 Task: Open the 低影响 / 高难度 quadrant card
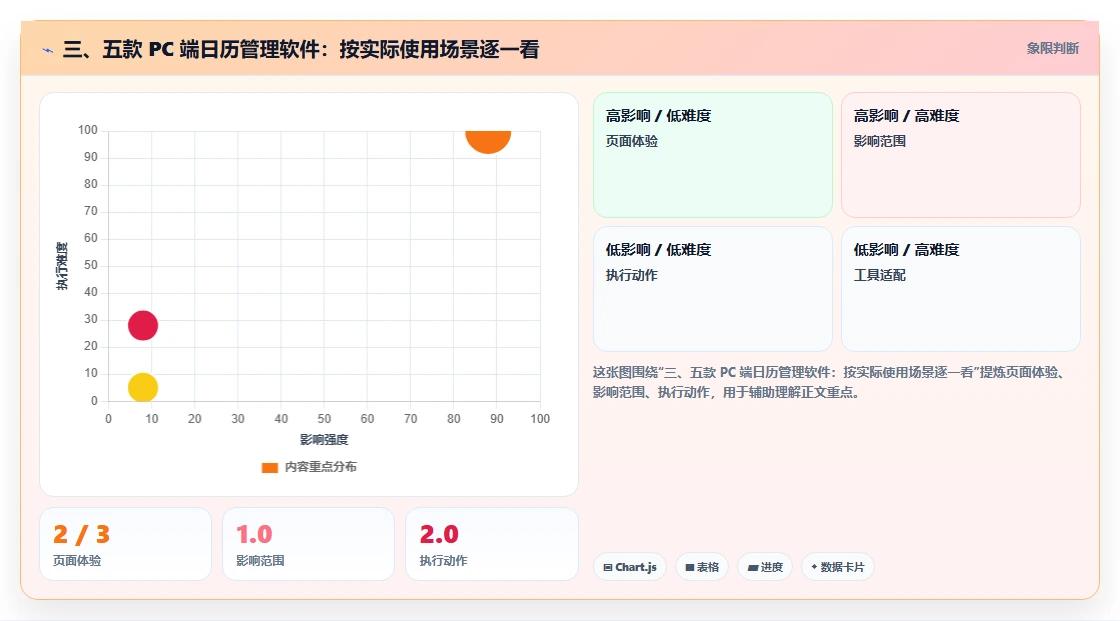tap(961, 289)
